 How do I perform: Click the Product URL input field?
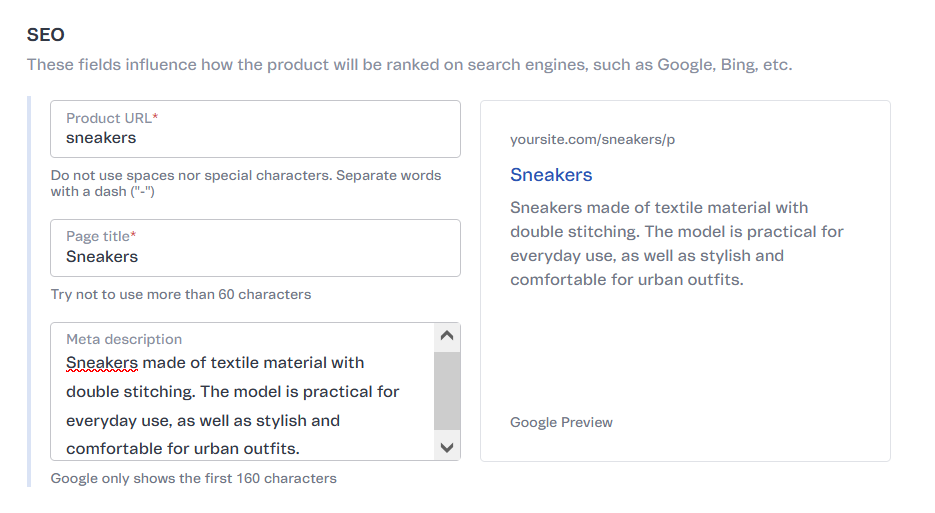255,138
